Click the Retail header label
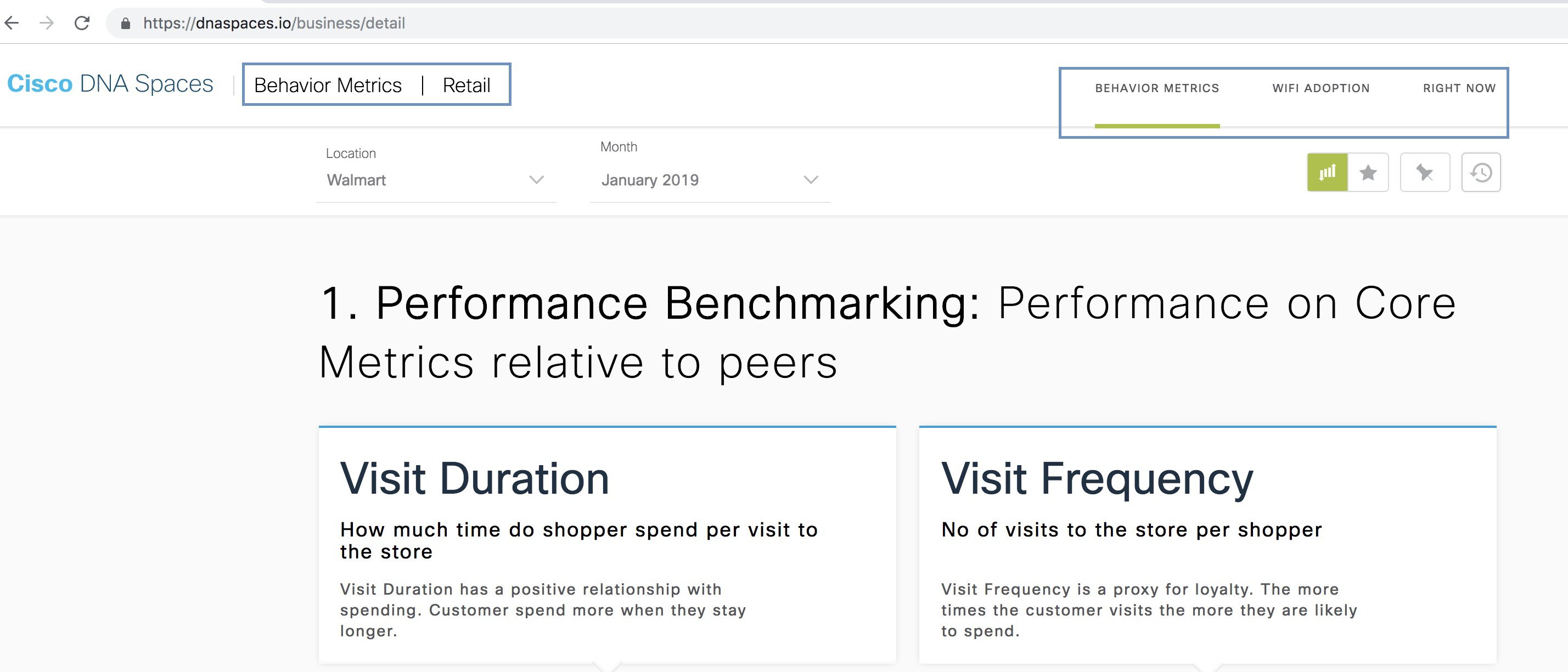The height and width of the screenshot is (672, 1568). (467, 85)
